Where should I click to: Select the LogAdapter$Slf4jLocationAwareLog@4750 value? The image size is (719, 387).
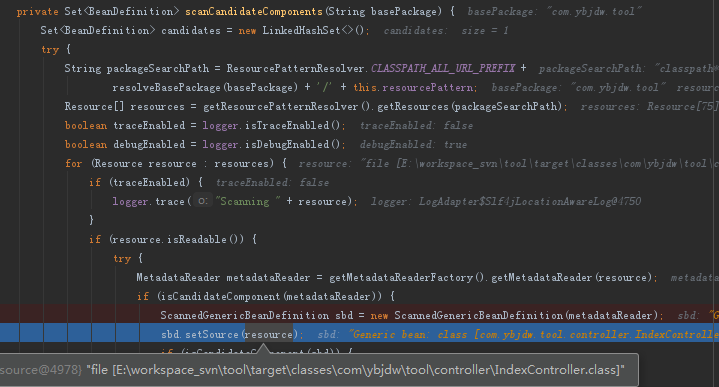(530, 202)
